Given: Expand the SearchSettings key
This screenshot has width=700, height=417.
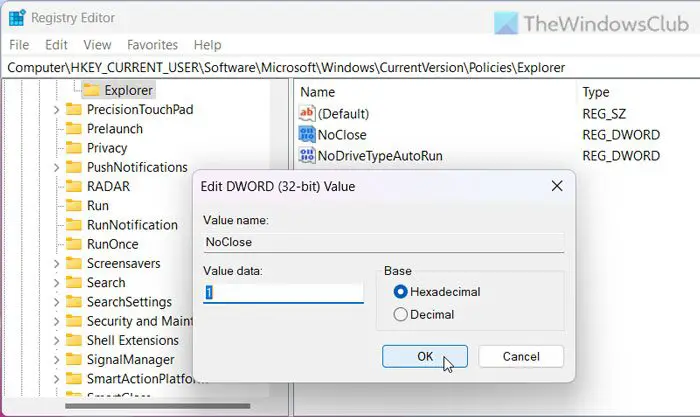Looking at the screenshot, I should pos(56,302).
